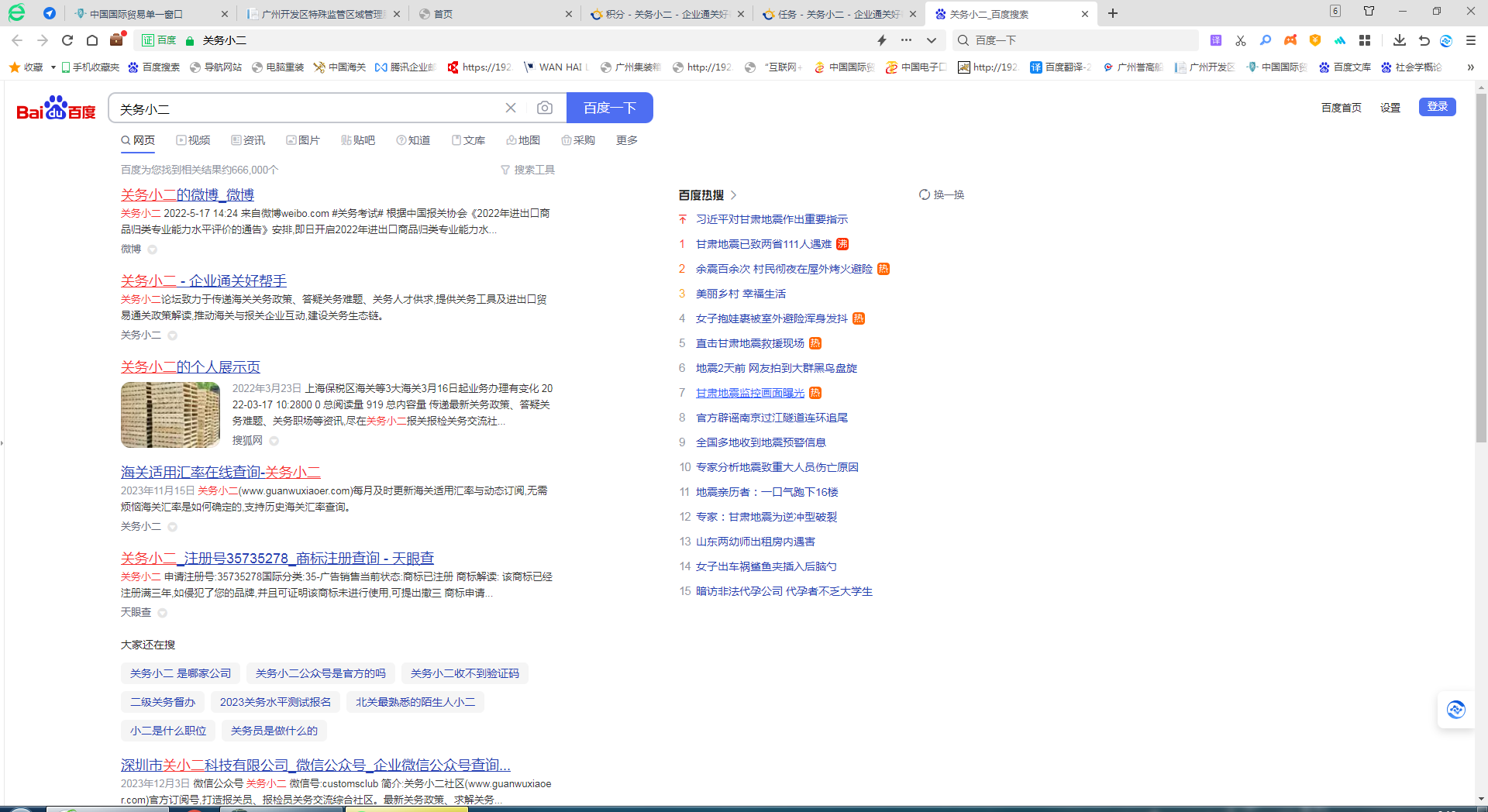
Task: Open the 百度翻译 bookmark
Action: click(x=1060, y=67)
